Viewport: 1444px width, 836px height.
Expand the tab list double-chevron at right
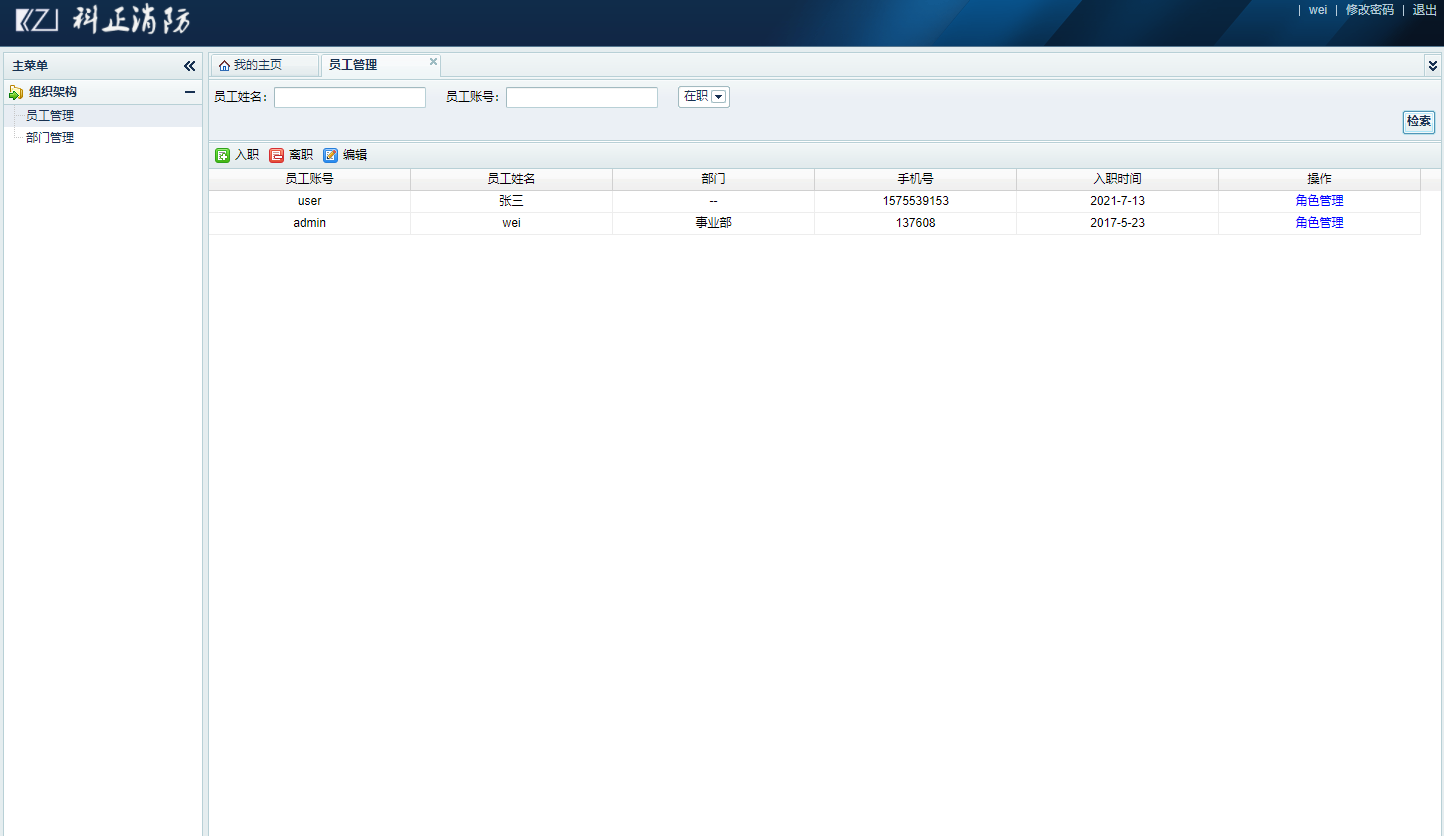1432,66
